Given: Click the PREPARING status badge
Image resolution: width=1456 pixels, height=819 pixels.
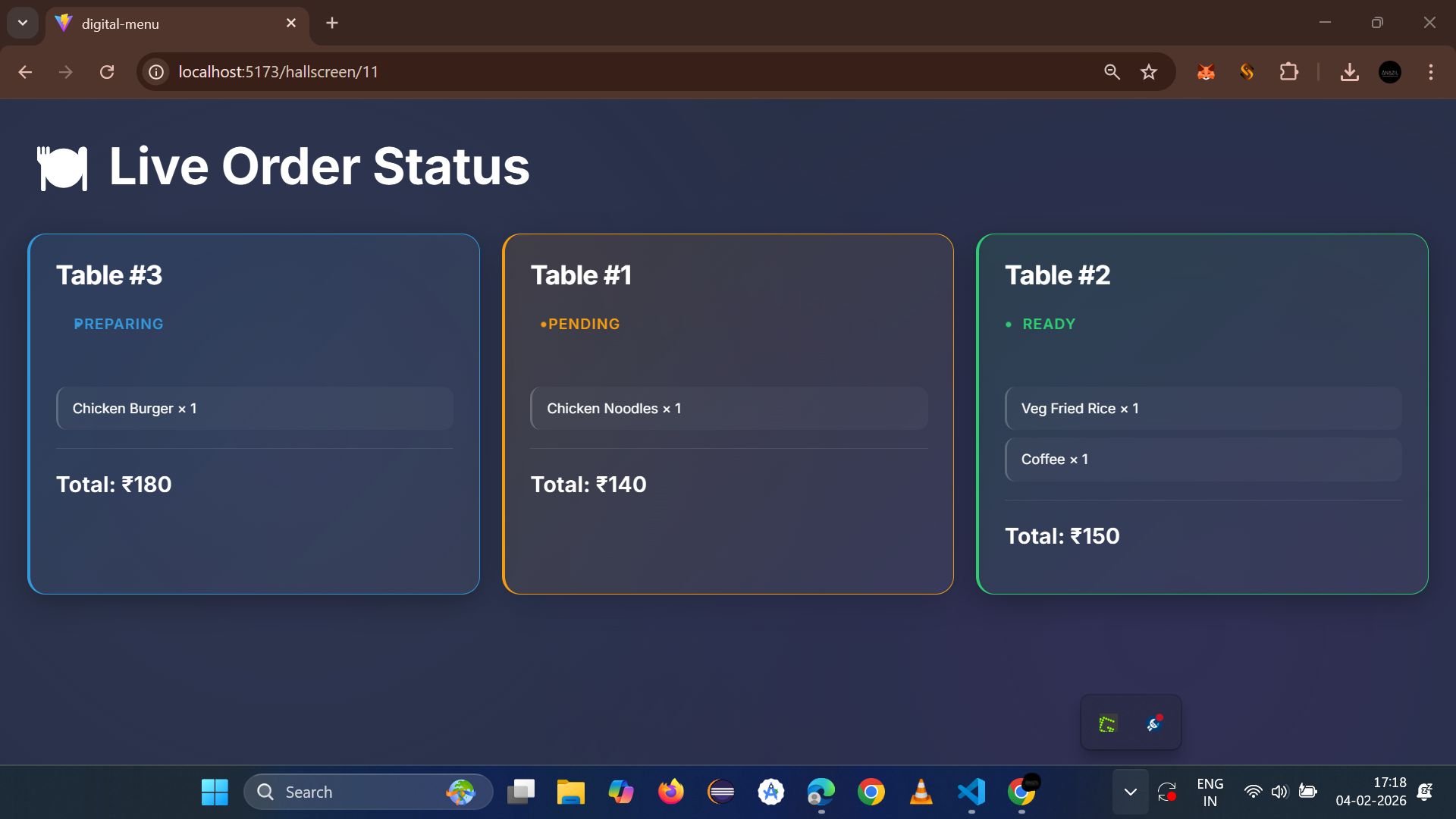Looking at the screenshot, I should 118,324.
